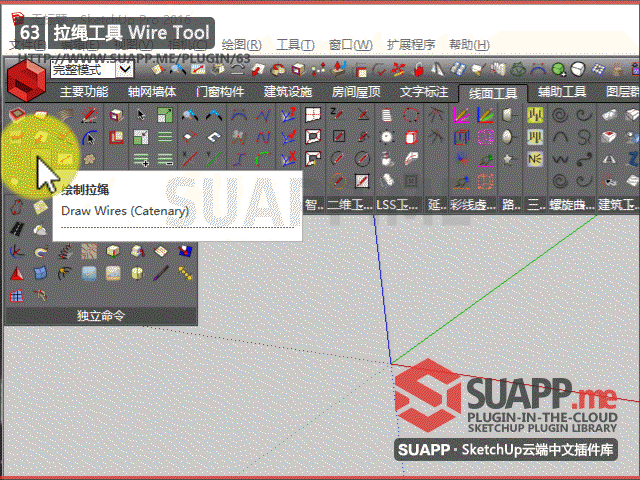
Task: Switch to the 轴网墙体 tab
Action: click(x=152, y=92)
